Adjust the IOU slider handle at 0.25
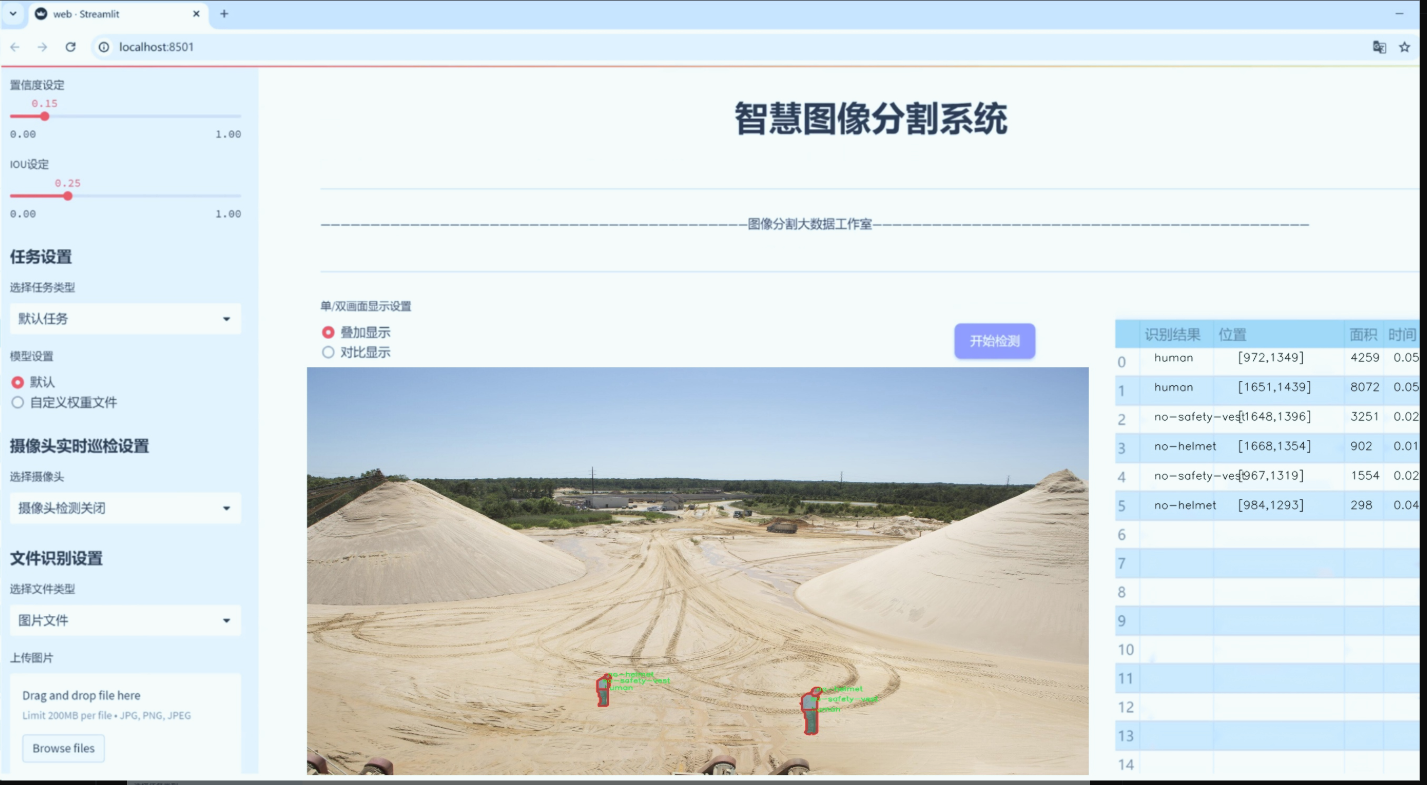Image resolution: width=1427 pixels, height=785 pixels. pyautogui.click(x=68, y=195)
